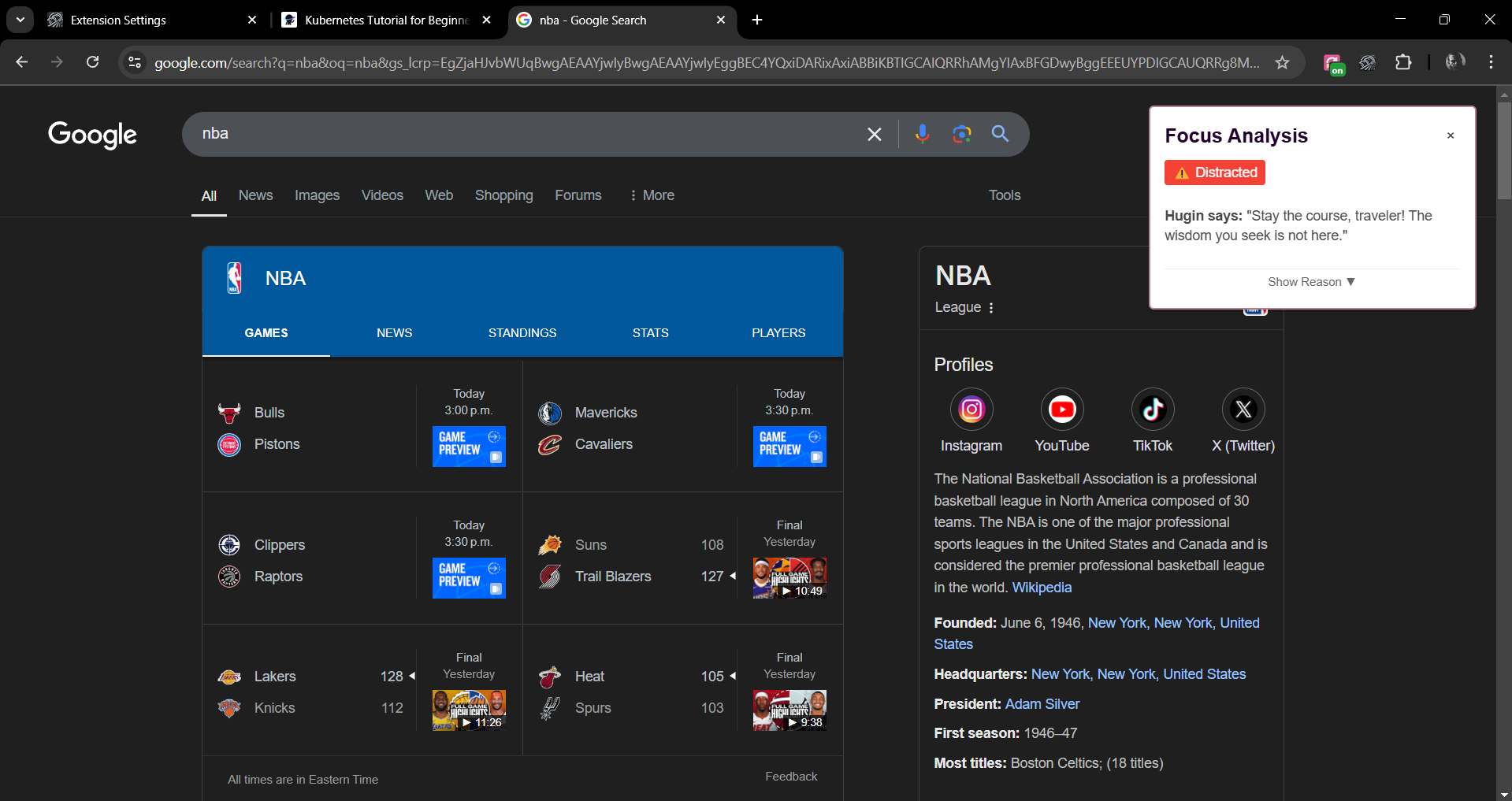This screenshot has height=801, width=1512.
Task: Focus the browser address bar URL
Action: point(706,62)
